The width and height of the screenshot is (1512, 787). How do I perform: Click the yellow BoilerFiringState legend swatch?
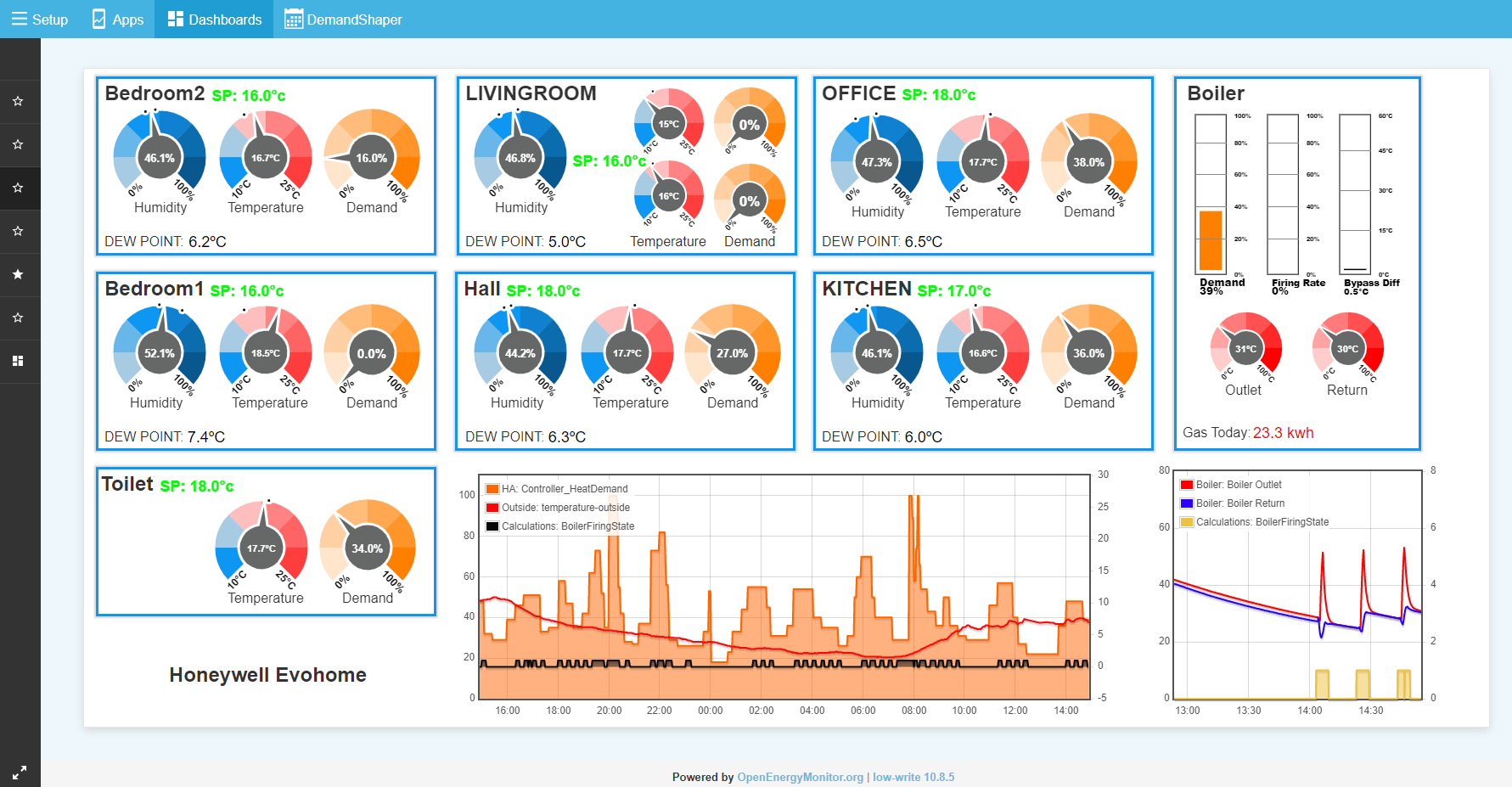[1187, 522]
